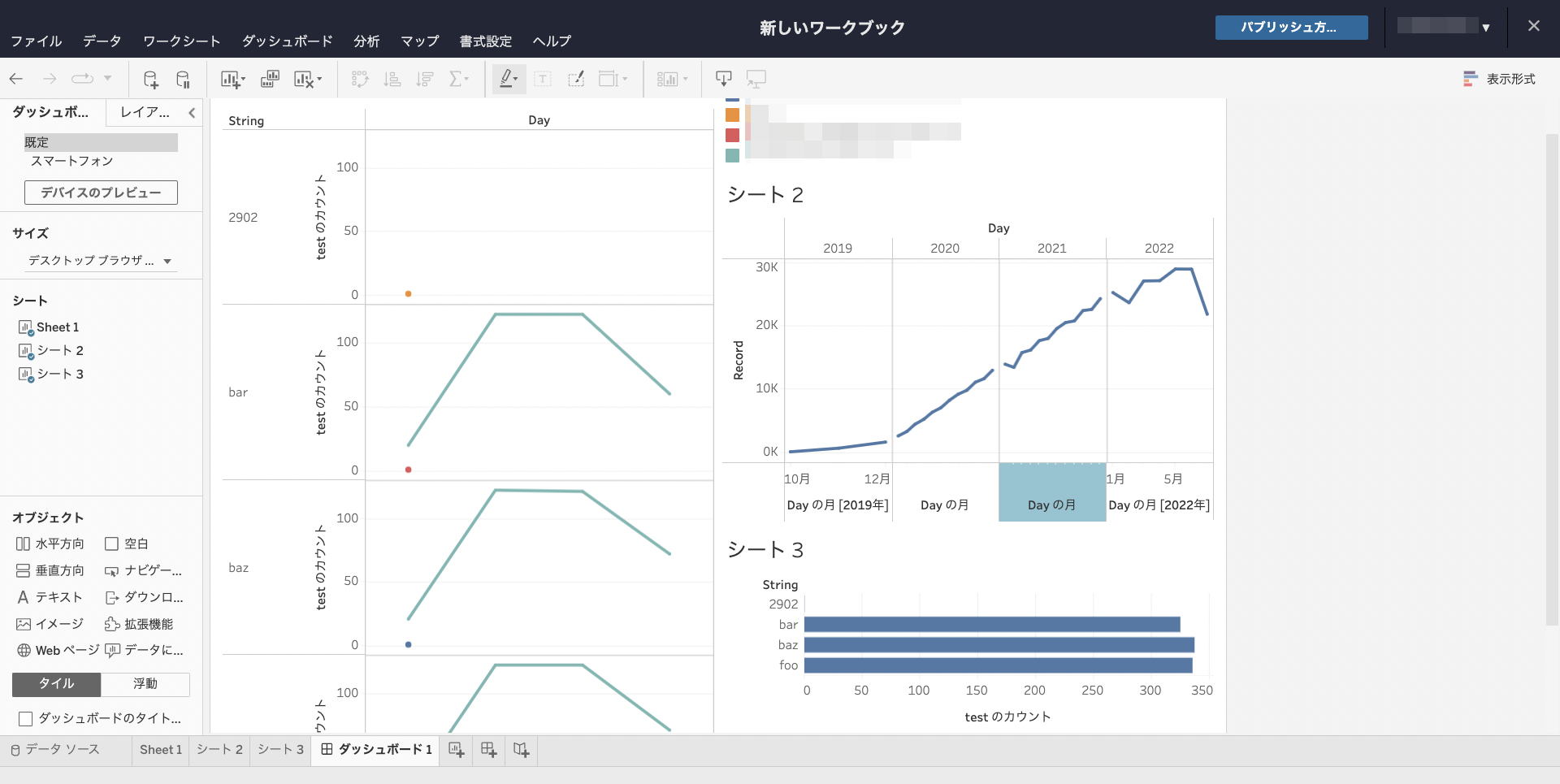Select the テキスト text object

pyautogui.click(x=50, y=597)
